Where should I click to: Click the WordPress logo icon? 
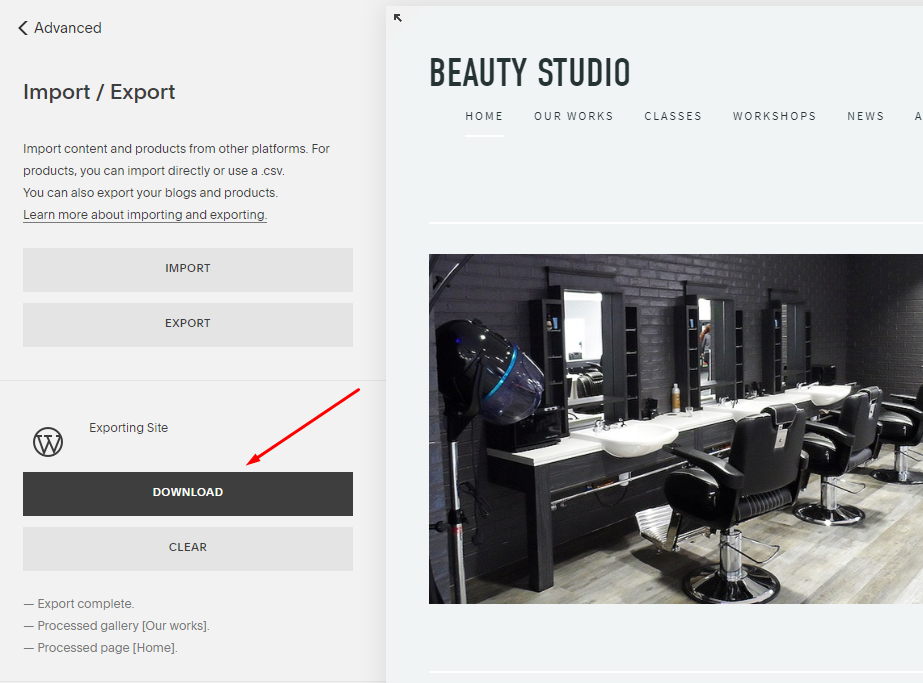pyautogui.click(x=48, y=441)
